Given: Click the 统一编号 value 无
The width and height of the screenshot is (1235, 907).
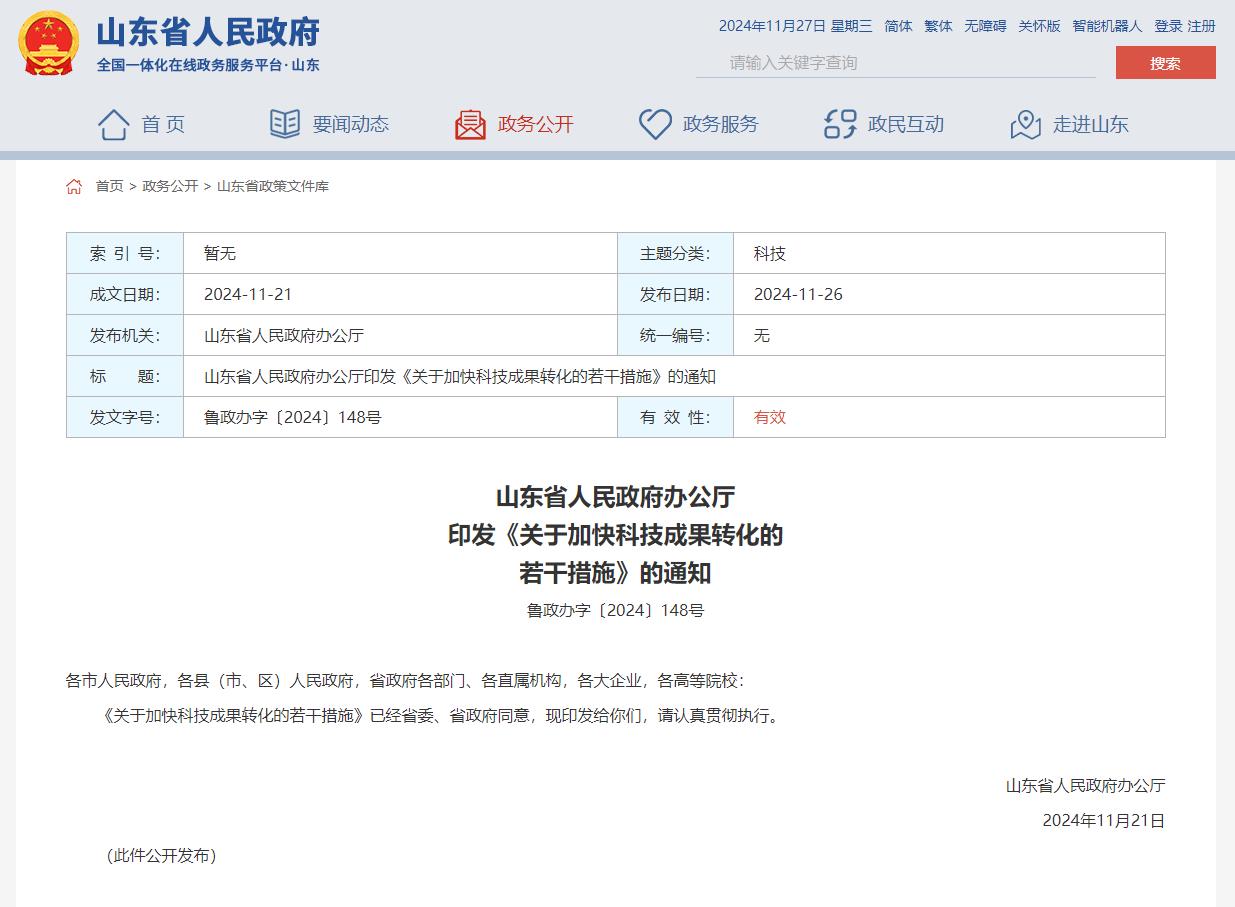Looking at the screenshot, I should point(762,336).
